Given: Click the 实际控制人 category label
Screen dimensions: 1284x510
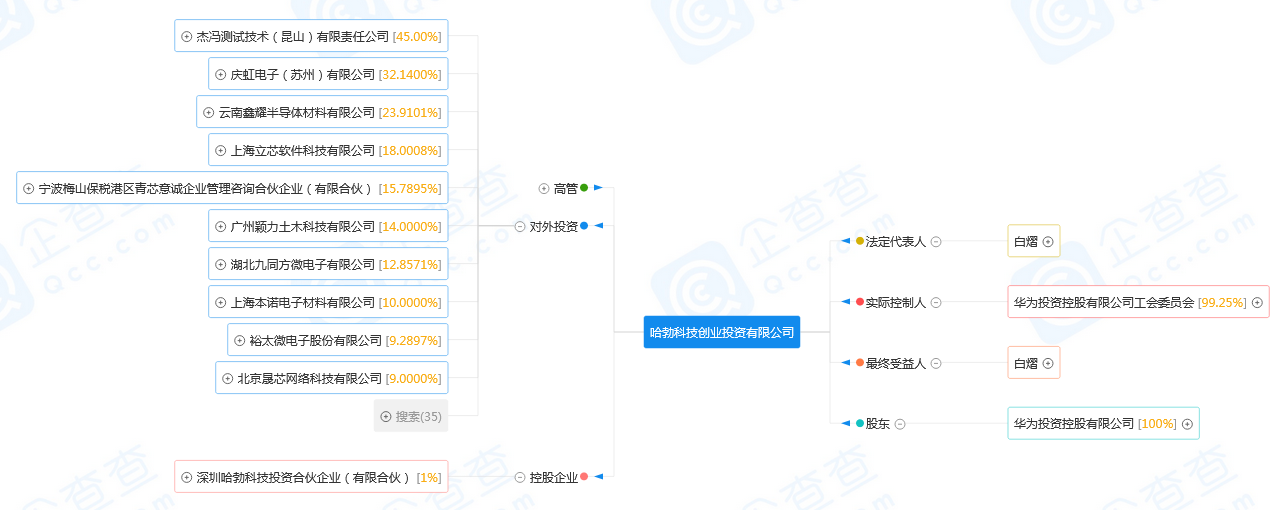Looking at the screenshot, I should [x=896, y=302].
